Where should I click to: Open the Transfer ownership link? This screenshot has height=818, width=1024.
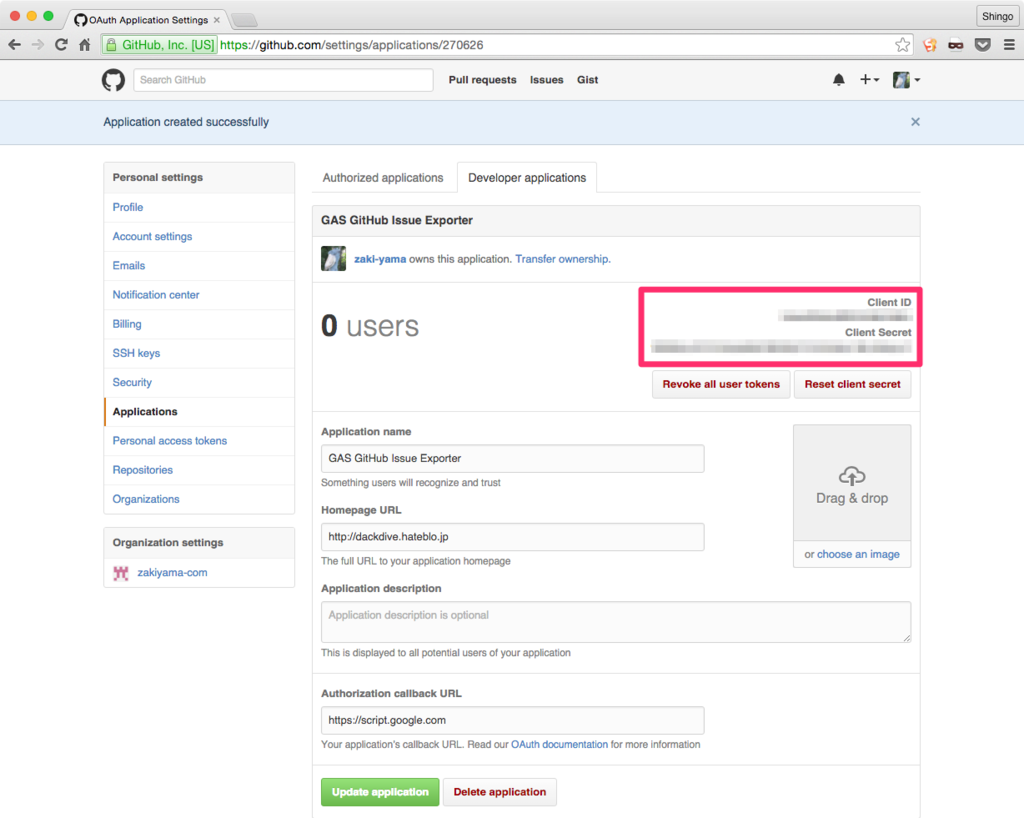tap(560, 258)
